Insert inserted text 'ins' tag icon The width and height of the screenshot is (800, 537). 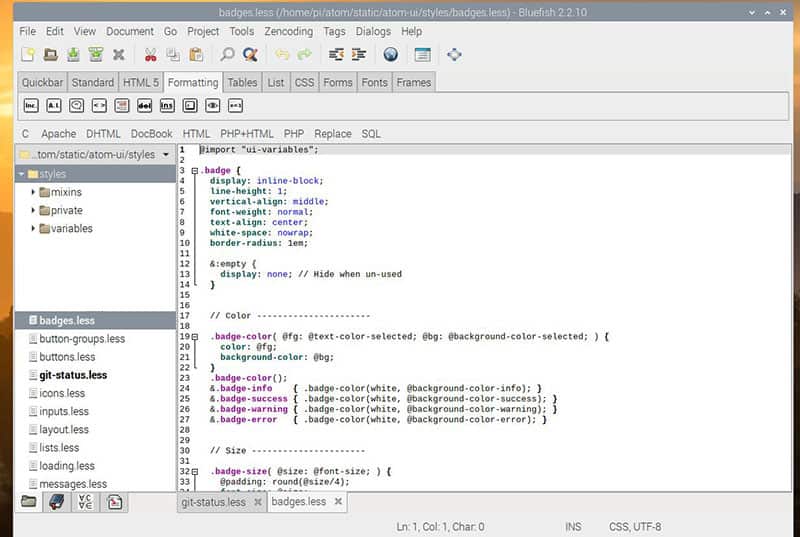pos(167,106)
